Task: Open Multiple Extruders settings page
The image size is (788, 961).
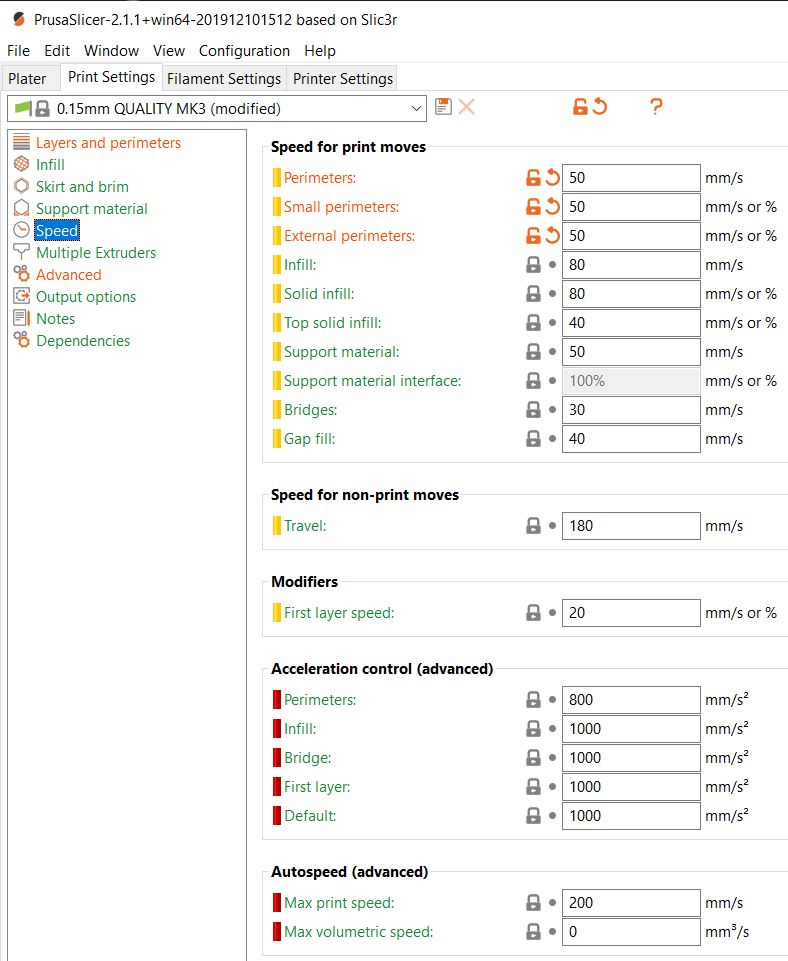Action: coord(96,253)
